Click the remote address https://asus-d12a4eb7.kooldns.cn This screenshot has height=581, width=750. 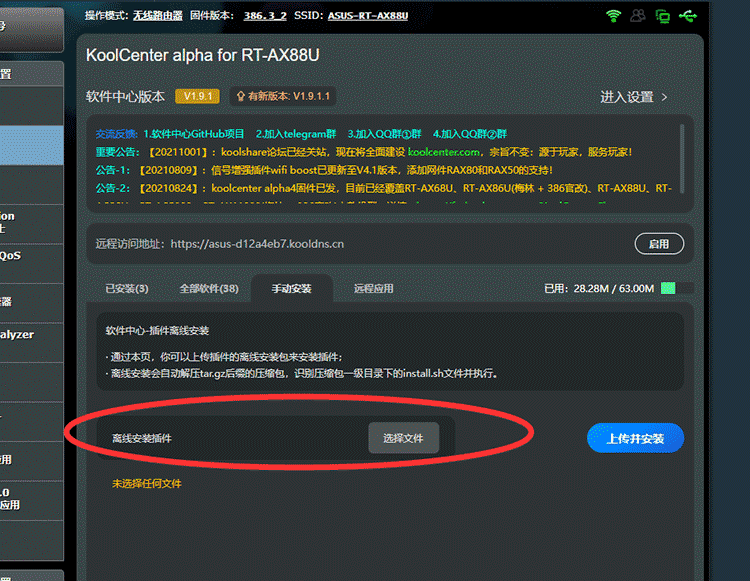[x=257, y=244]
